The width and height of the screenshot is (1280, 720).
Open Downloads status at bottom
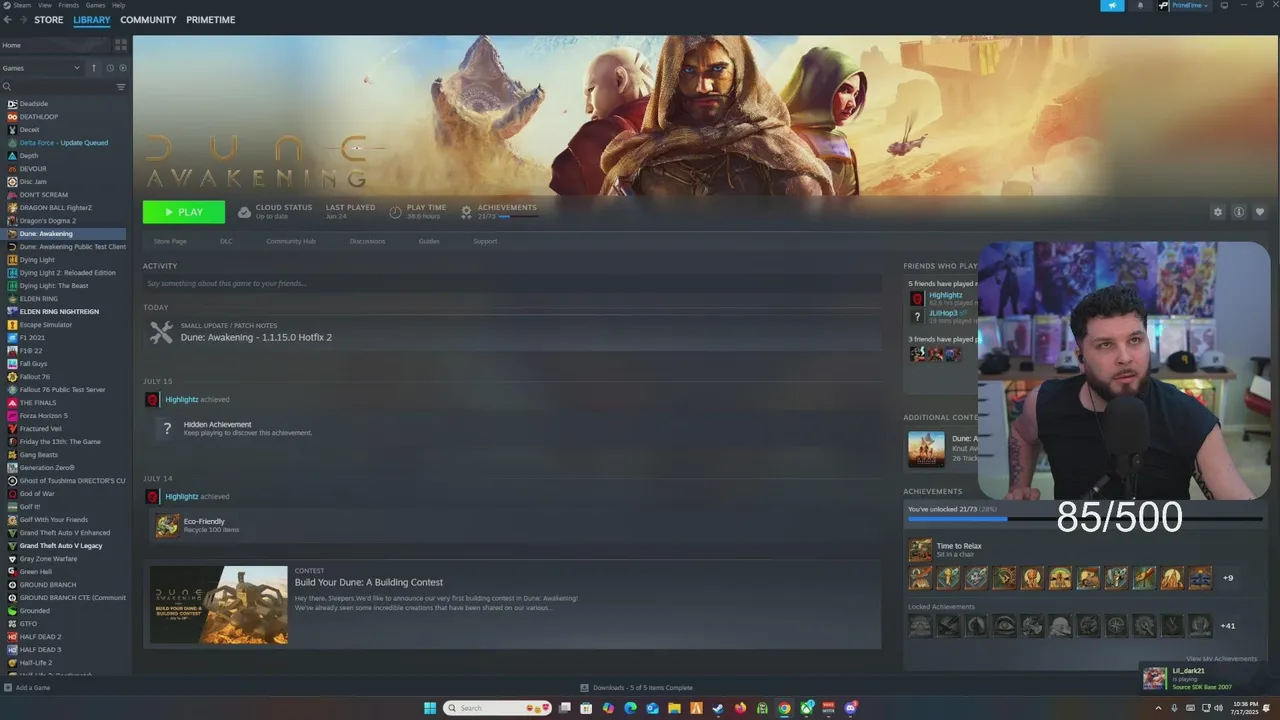637,688
